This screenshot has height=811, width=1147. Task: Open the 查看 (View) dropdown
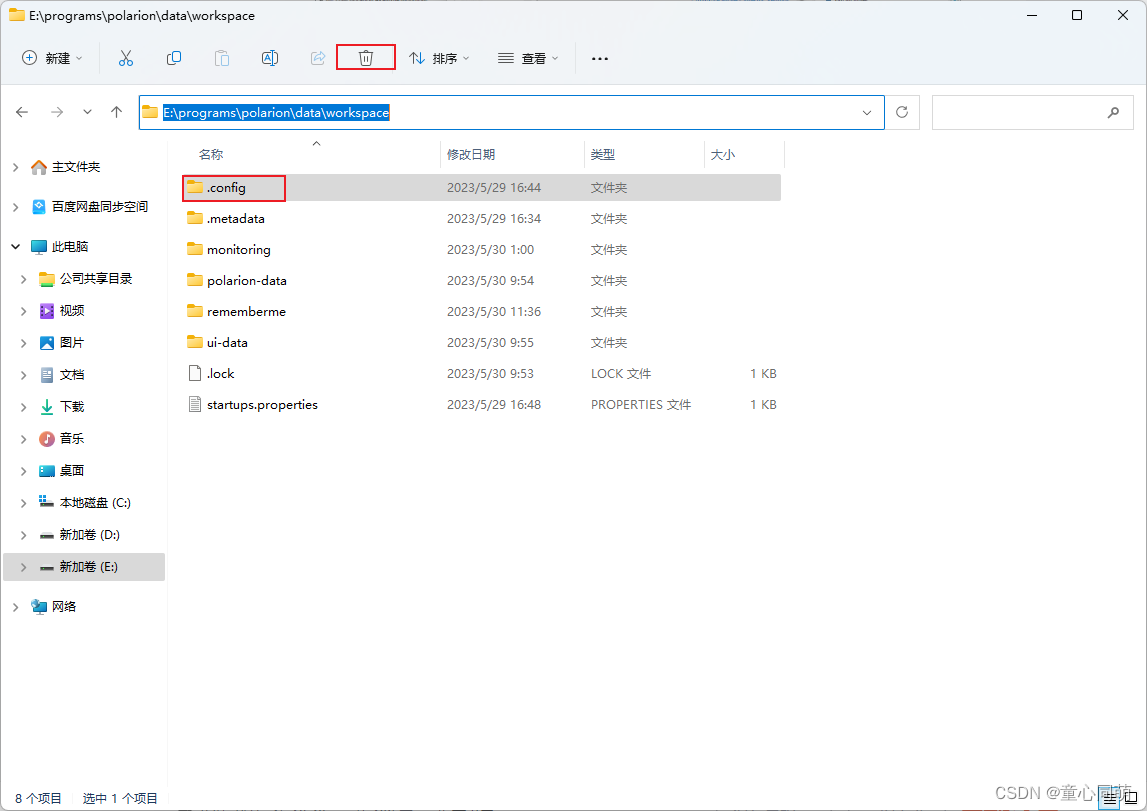tap(528, 59)
